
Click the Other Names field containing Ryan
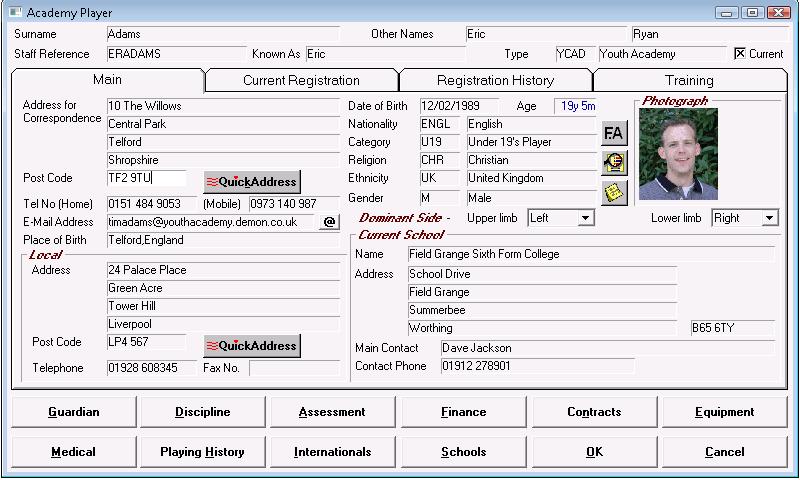(710, 34)
